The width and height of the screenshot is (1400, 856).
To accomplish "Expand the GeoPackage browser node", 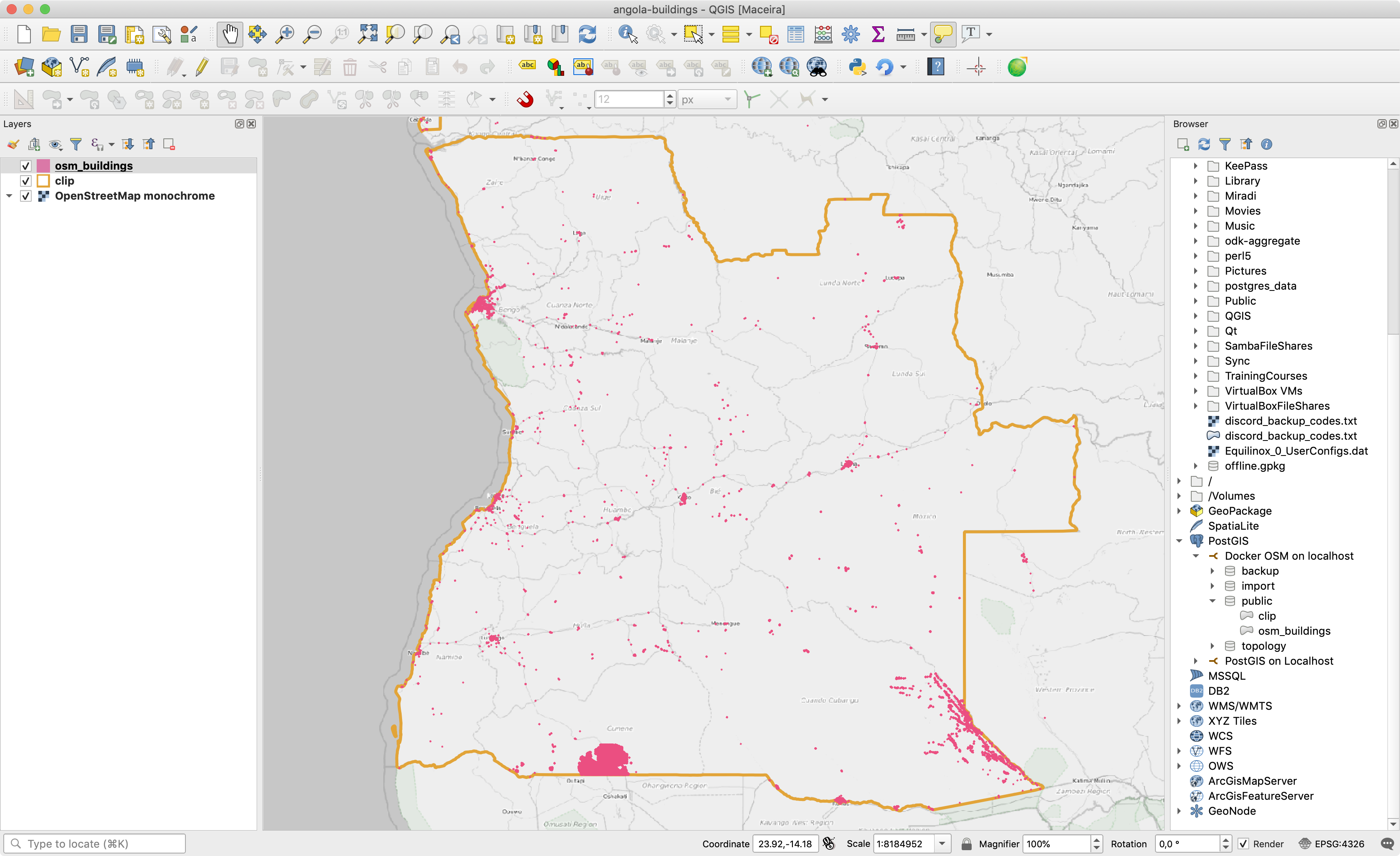I will (x=1179, y=511).
